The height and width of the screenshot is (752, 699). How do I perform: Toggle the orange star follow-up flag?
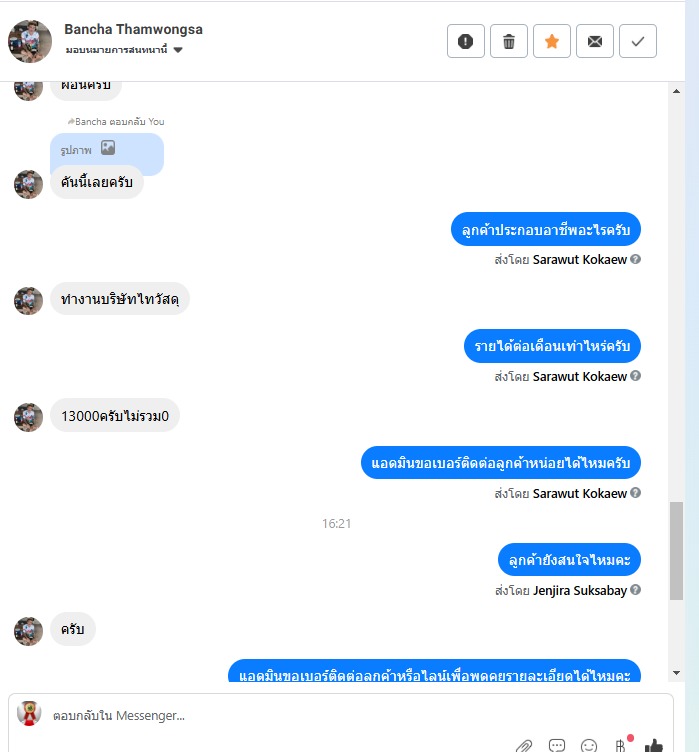click(552, 41)
